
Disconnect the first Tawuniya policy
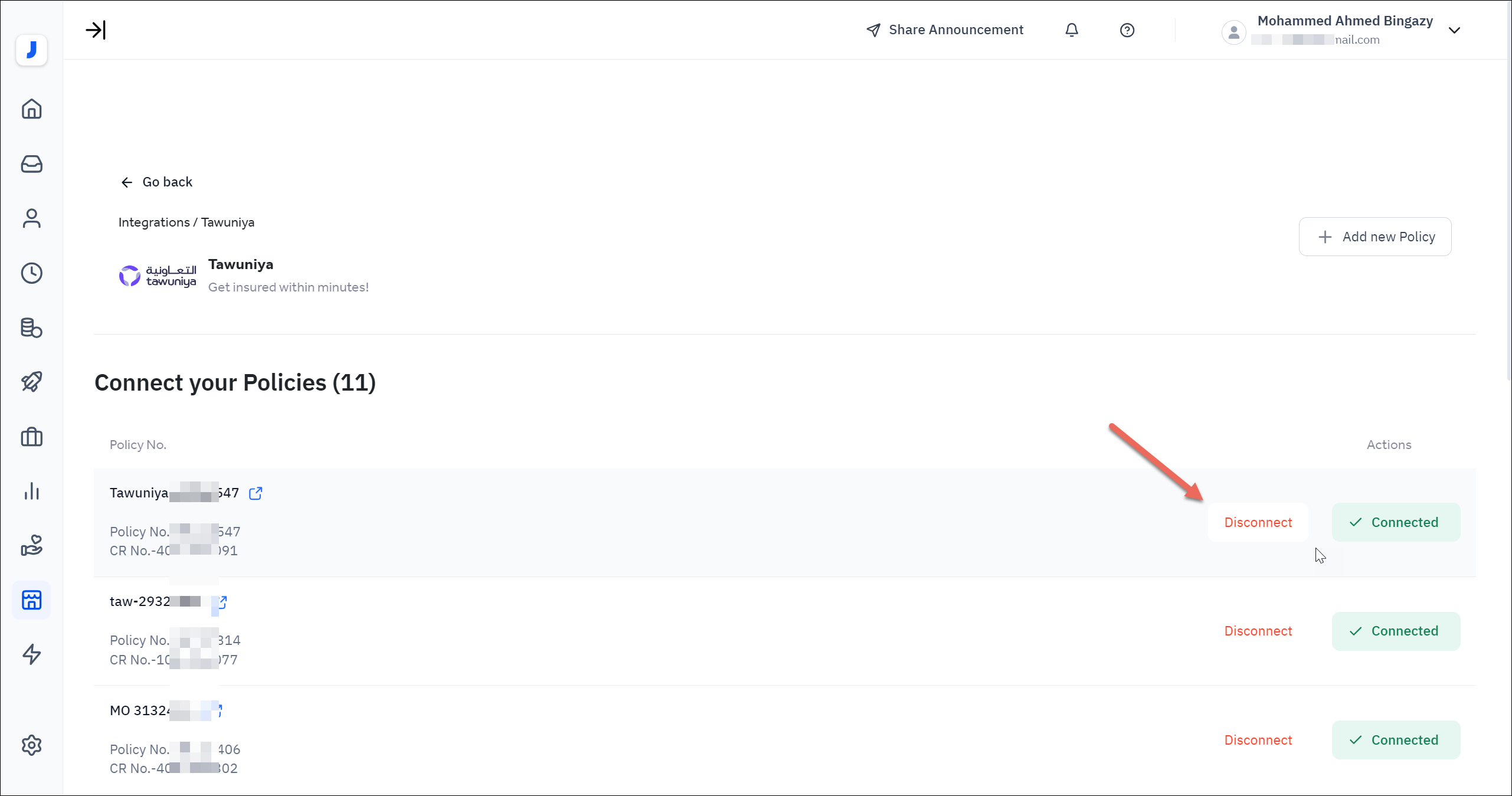(1258, 522)
